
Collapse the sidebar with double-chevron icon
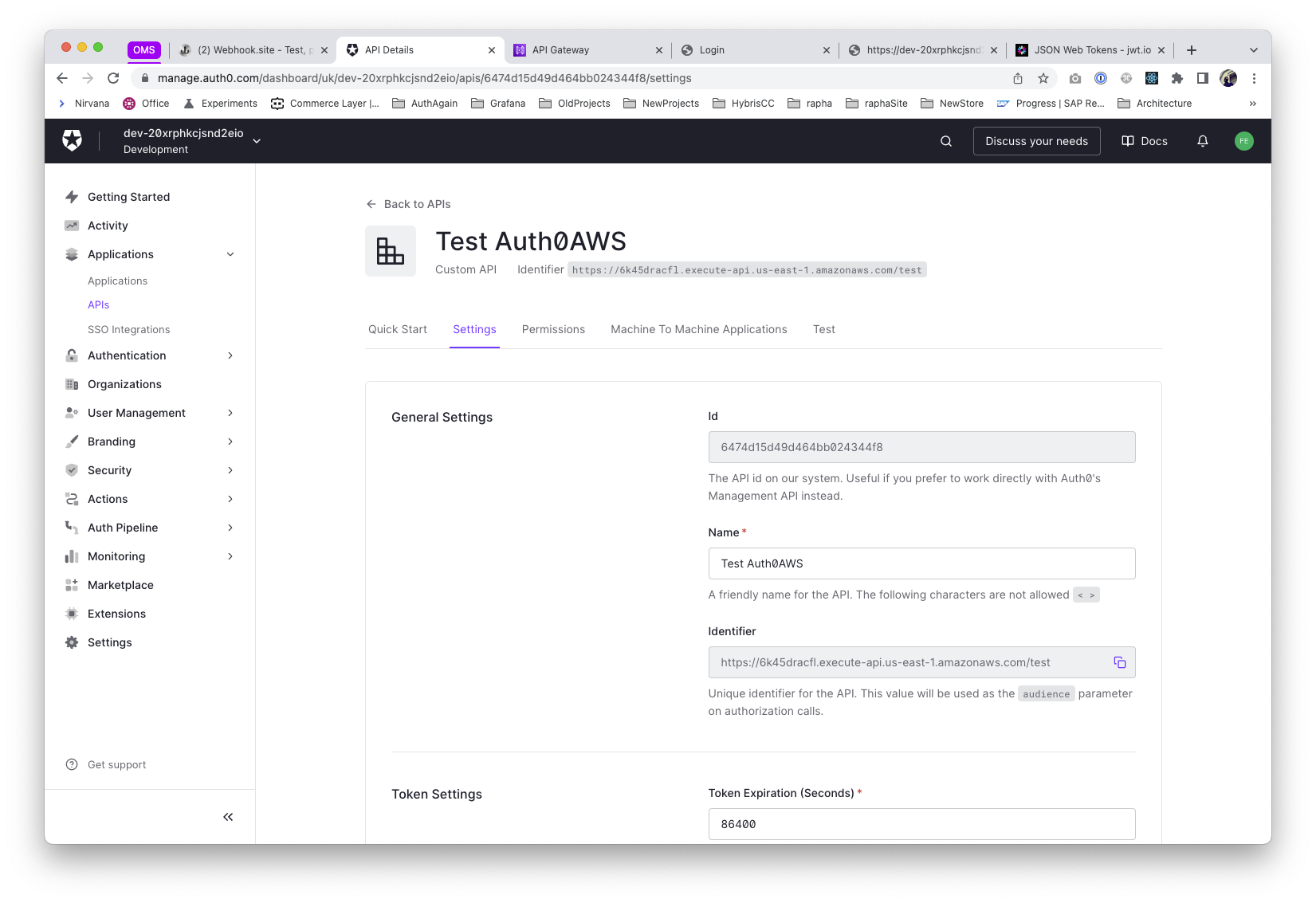(228, 817)
